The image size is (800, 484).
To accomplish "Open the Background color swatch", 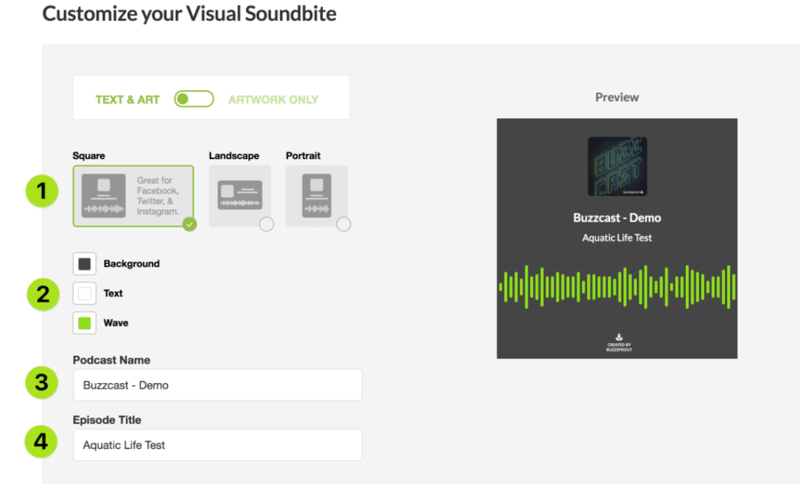I will (85, 264).
